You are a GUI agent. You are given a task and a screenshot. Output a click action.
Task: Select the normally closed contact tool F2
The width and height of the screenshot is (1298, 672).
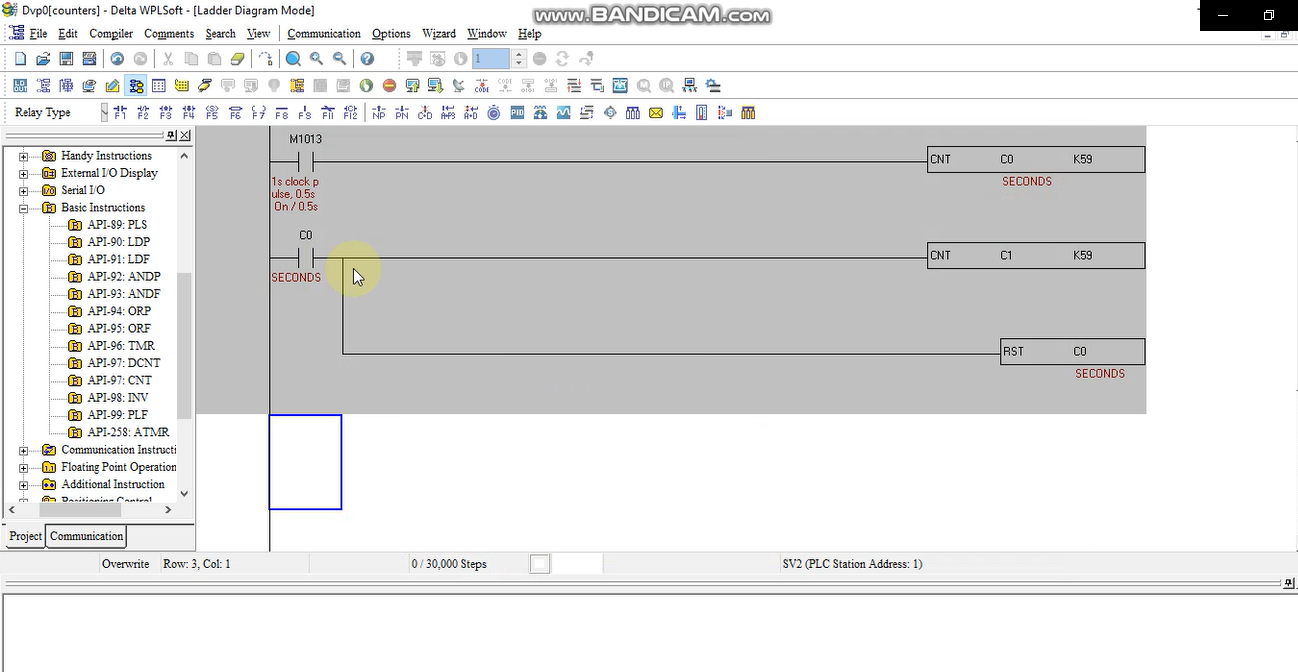[x=144, y=112]
